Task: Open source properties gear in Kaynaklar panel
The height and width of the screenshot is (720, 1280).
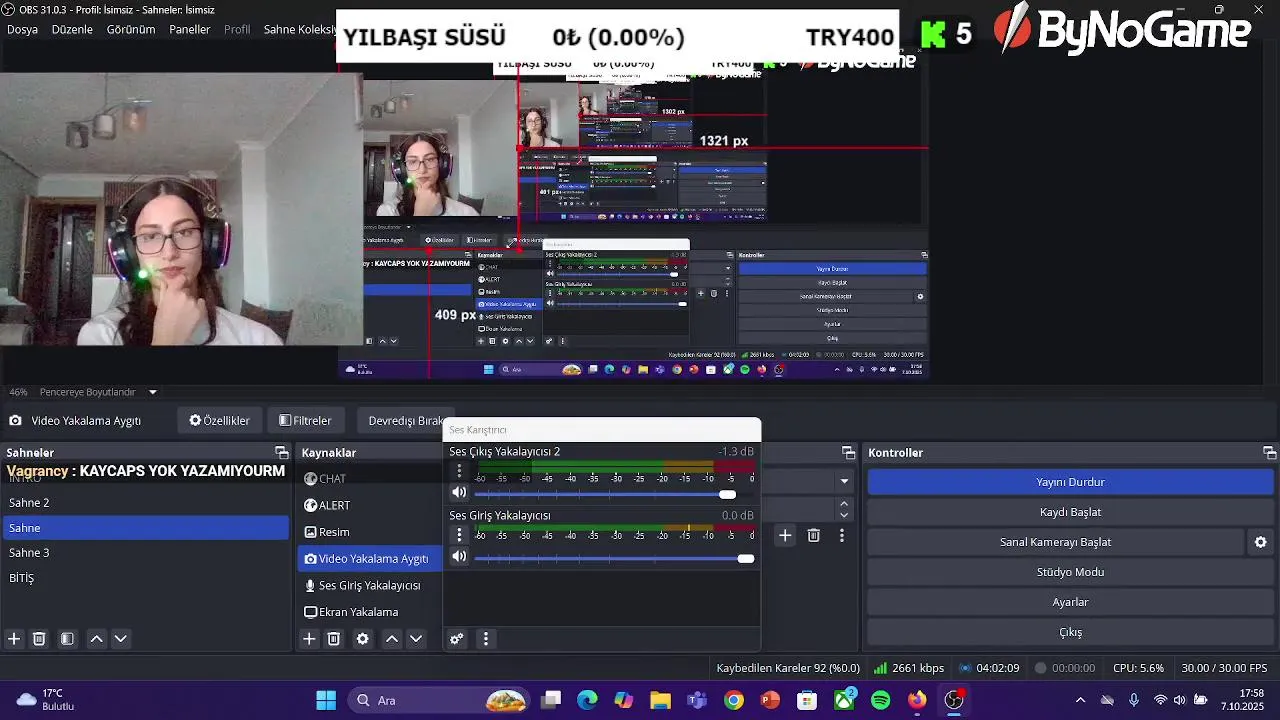Action: pyautogui.click(x=362, y=639)
